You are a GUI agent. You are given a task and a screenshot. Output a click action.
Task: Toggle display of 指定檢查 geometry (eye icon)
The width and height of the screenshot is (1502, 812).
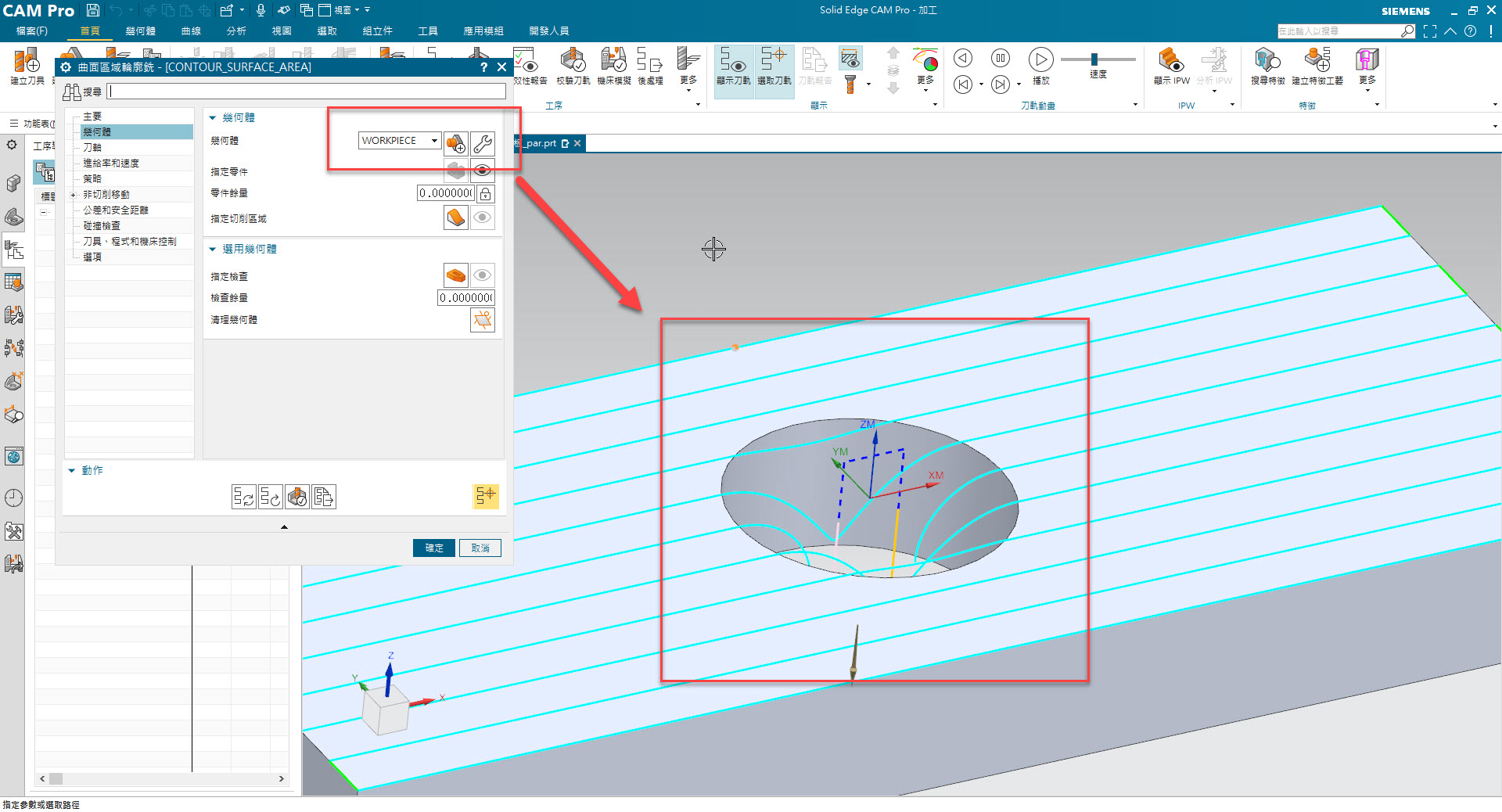point(483,275)
